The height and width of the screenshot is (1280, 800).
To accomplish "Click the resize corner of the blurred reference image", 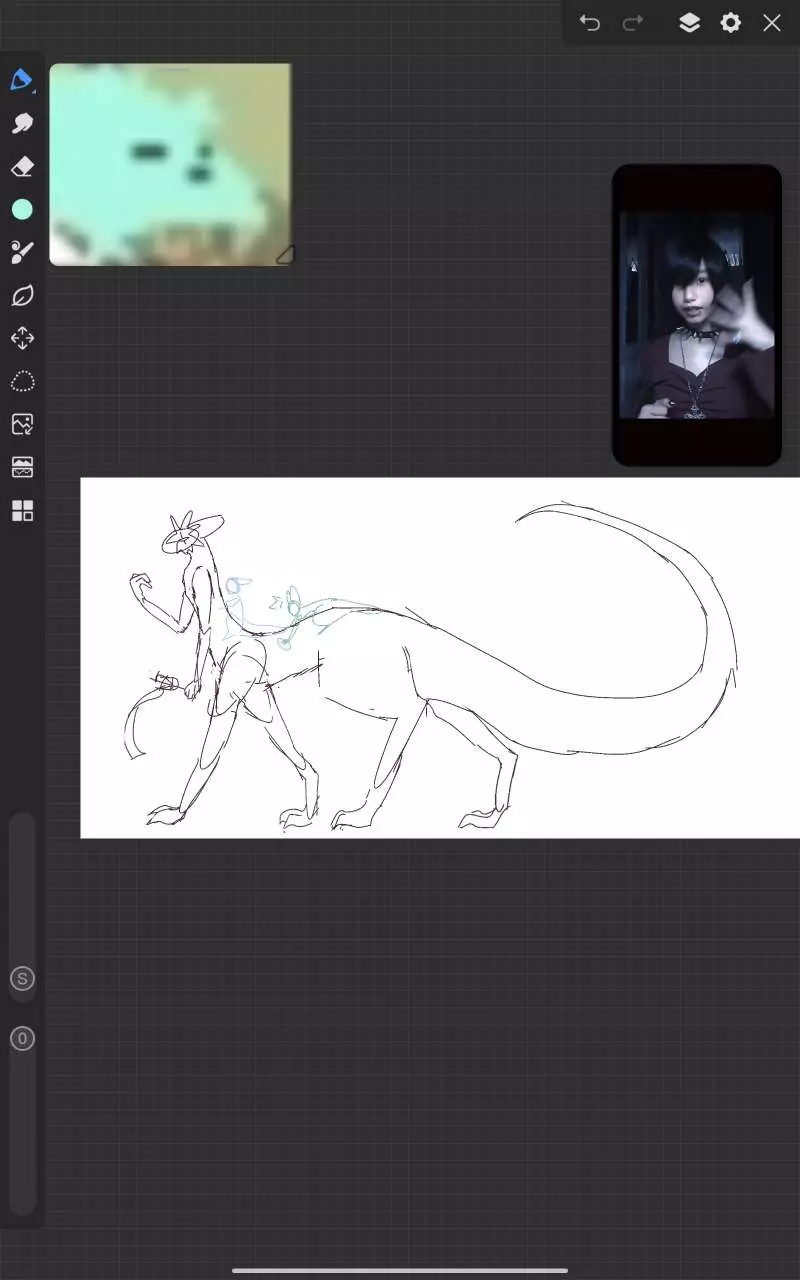I will click(x=285, y=255).
